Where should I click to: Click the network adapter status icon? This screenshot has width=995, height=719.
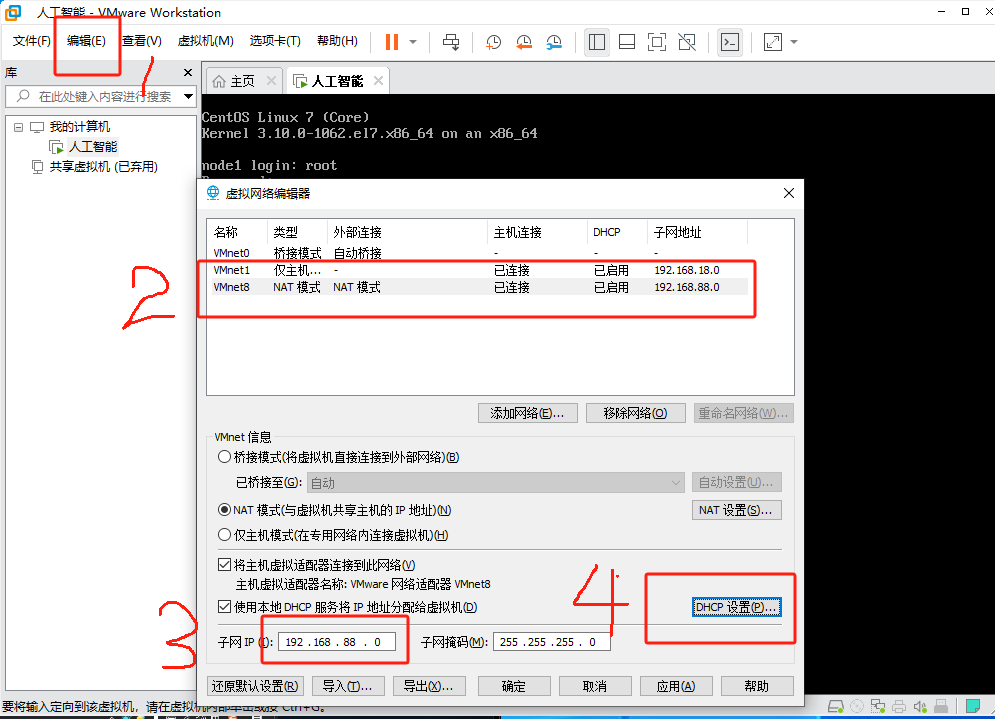[878, 706]
